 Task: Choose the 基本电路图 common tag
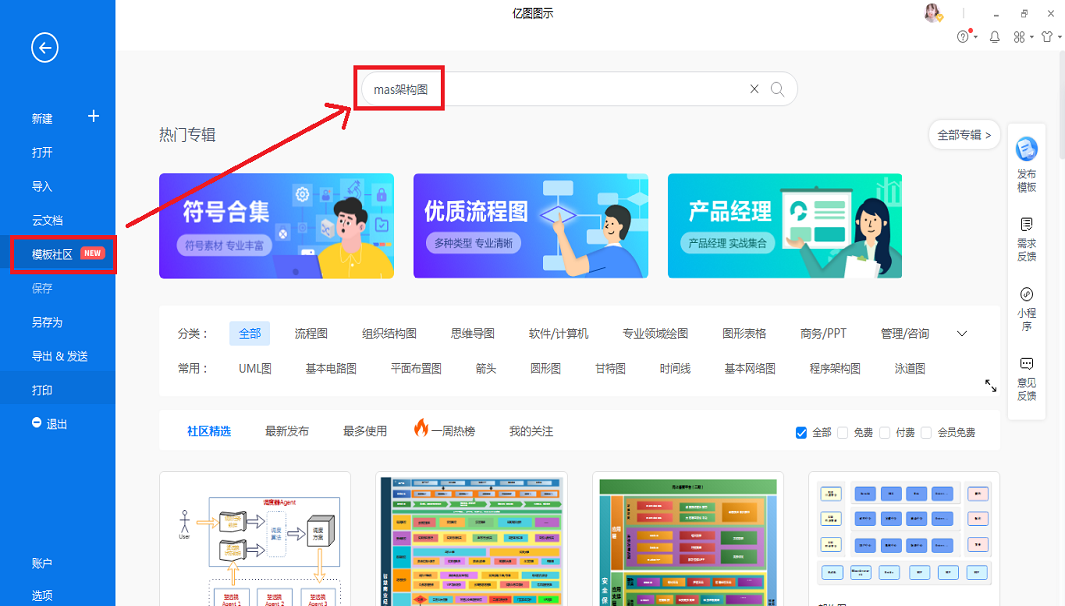[331, 368]
